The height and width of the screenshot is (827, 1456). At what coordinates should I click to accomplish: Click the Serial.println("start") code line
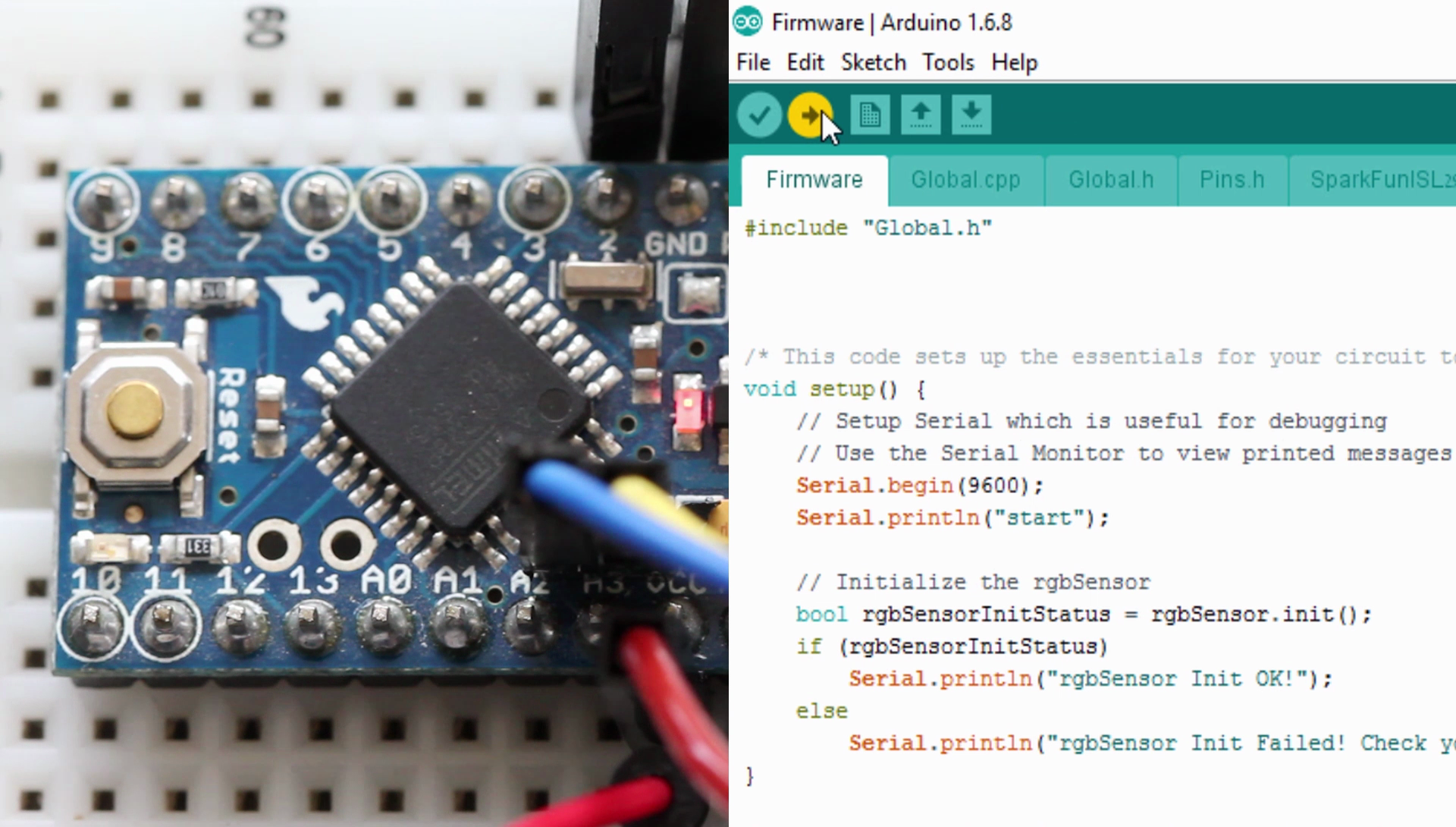coord(952,518)
